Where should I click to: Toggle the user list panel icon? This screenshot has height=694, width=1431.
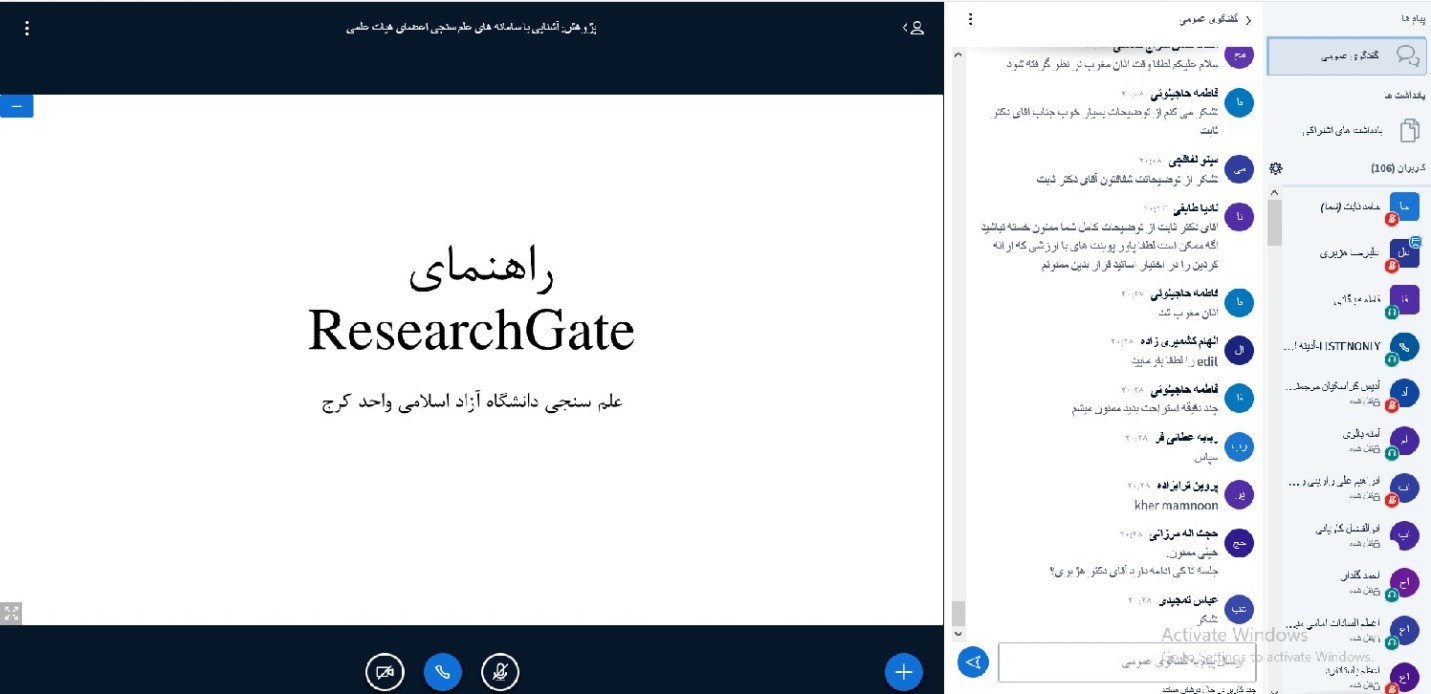(x=913, y=28)
